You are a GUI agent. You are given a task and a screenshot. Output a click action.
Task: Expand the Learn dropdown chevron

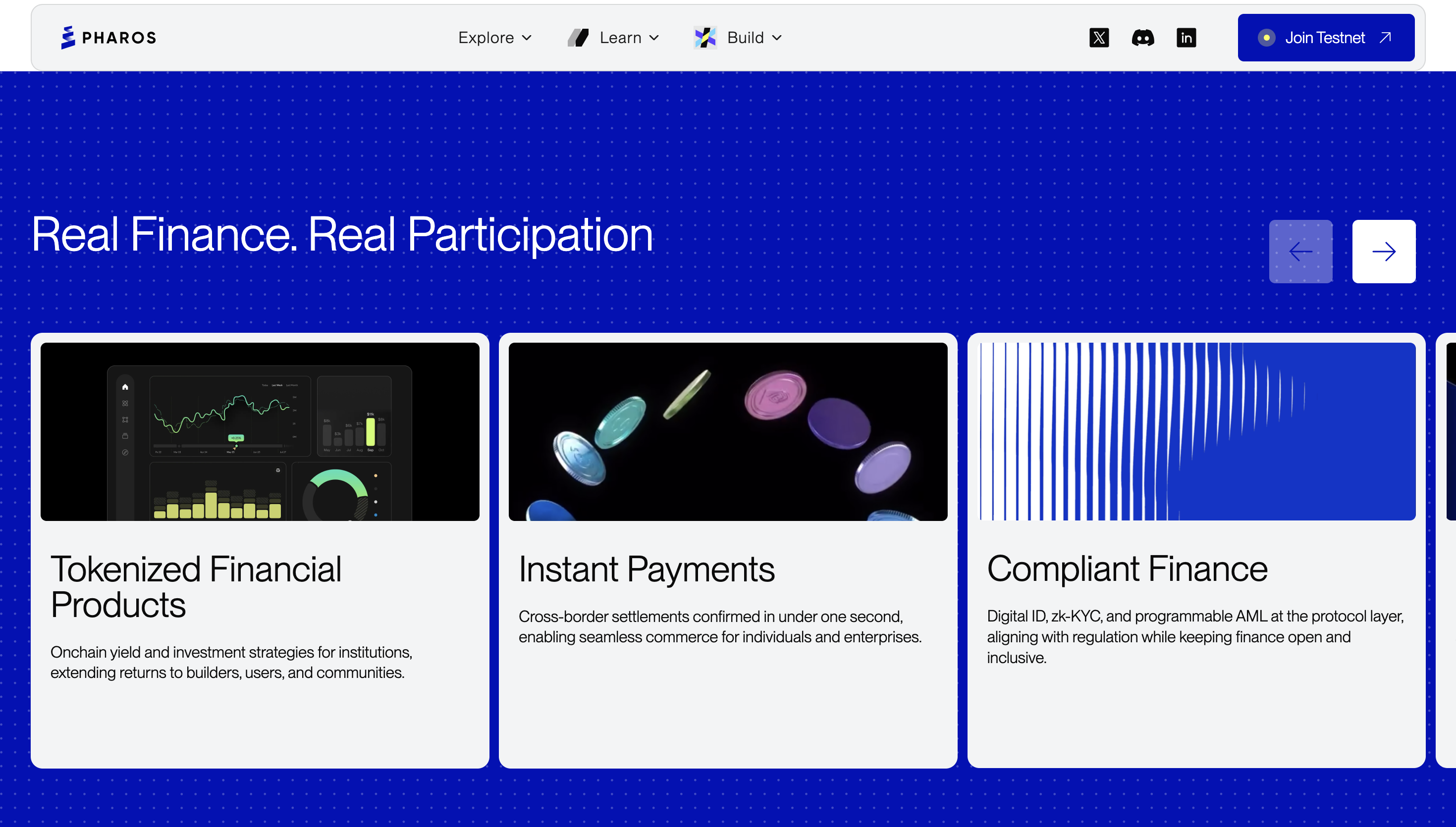point(654,38)
